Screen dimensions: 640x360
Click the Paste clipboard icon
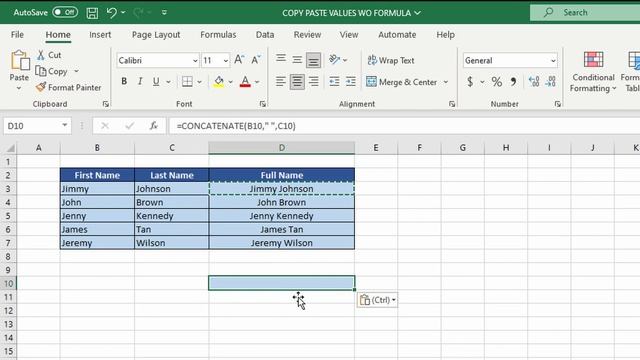[x=20, y=60]
